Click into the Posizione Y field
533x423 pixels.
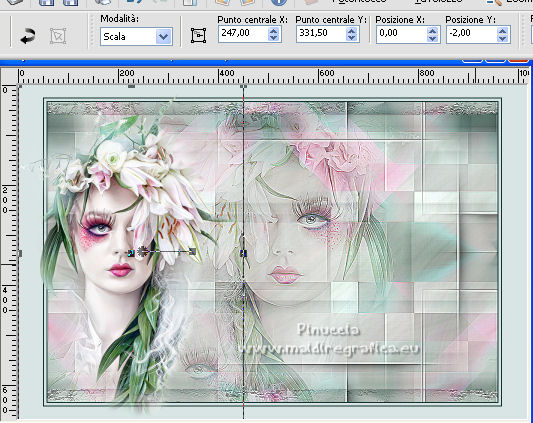point(471,33)
